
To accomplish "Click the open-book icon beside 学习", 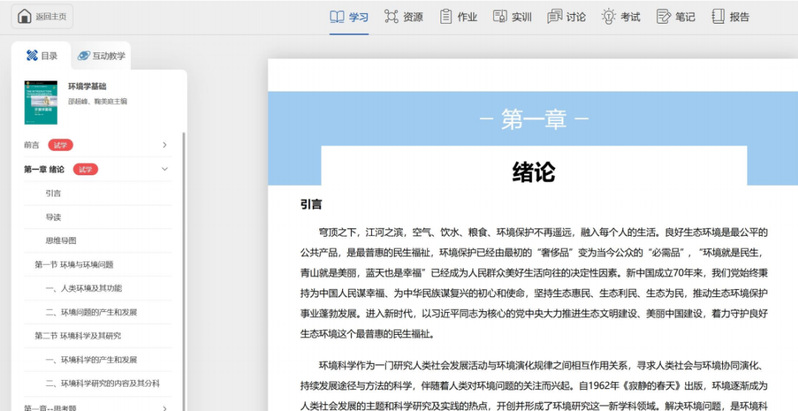I will click(x=337, y=17).
